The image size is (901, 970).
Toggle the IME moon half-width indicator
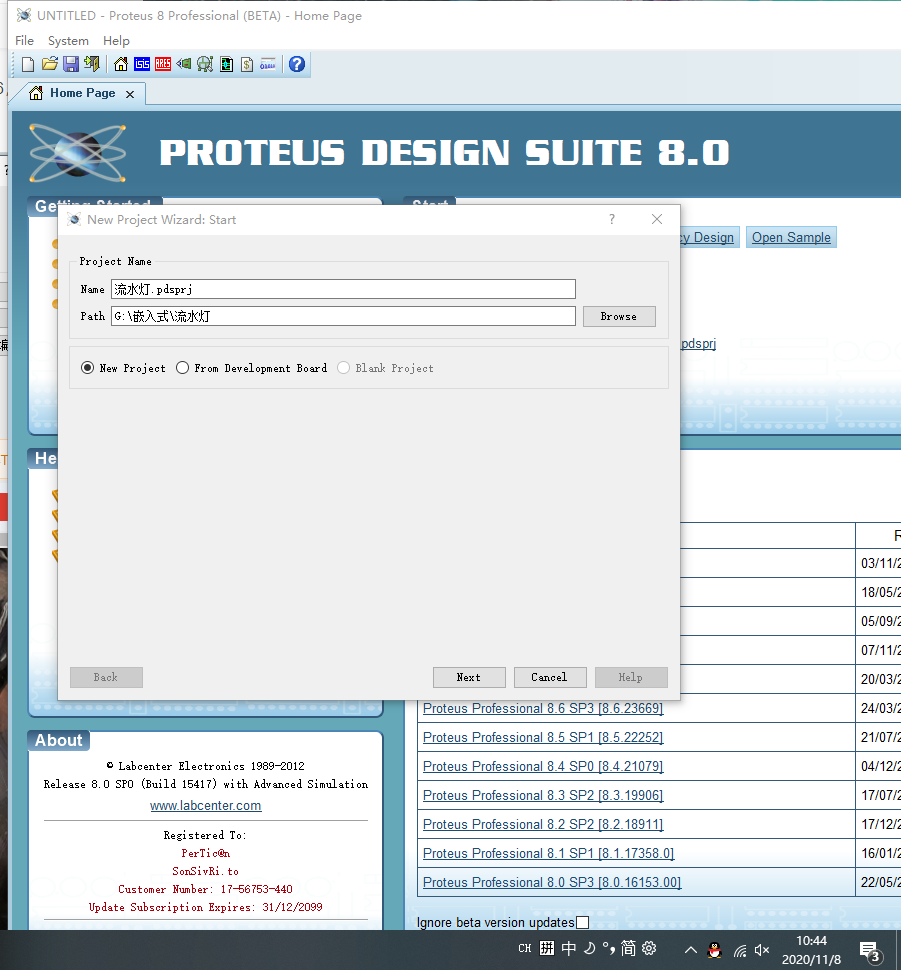[589, 948]
